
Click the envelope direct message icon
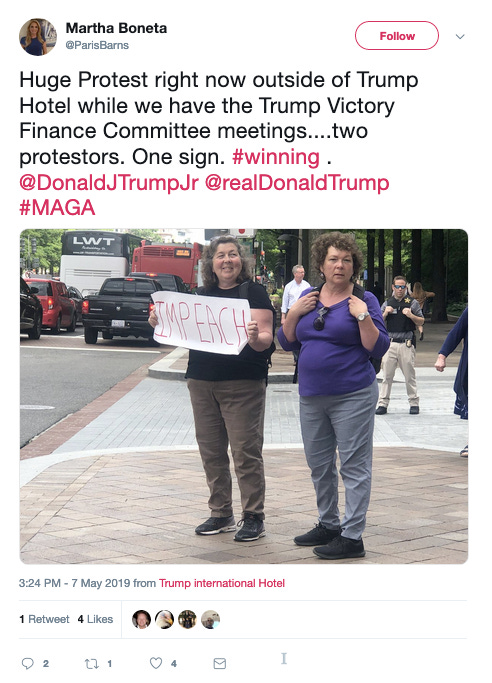point(220,663)
